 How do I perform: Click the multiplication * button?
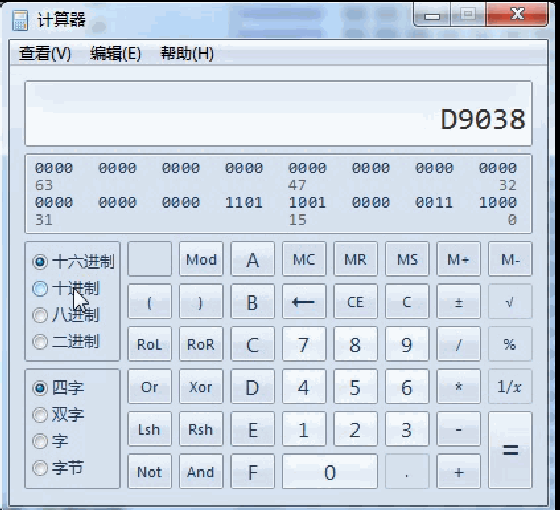[458, 386]
